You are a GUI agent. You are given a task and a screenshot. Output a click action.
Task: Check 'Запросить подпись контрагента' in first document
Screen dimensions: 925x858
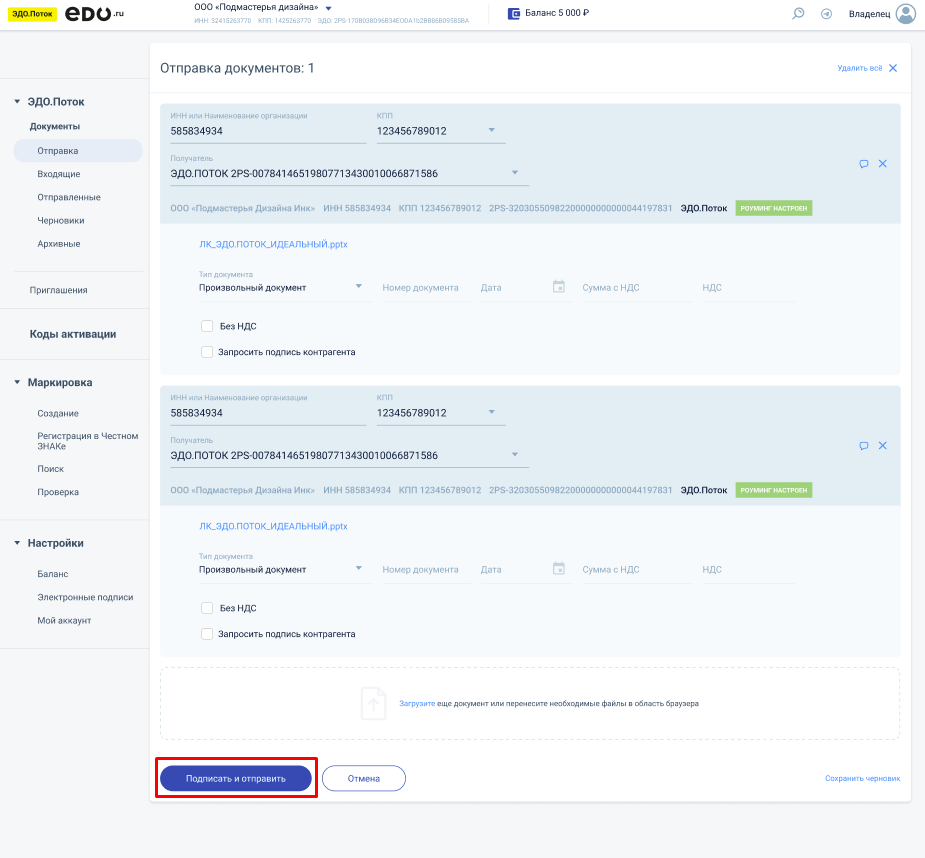point(207,352)
